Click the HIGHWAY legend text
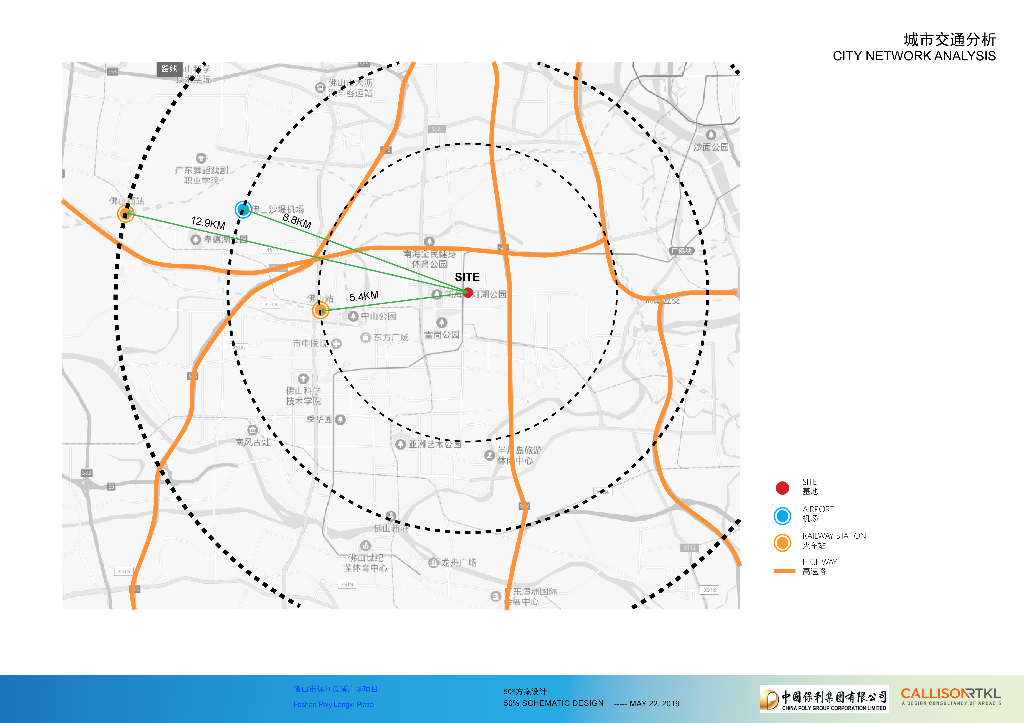The height and width of the screenshot is (723, 1024). (x=820, y=562)
